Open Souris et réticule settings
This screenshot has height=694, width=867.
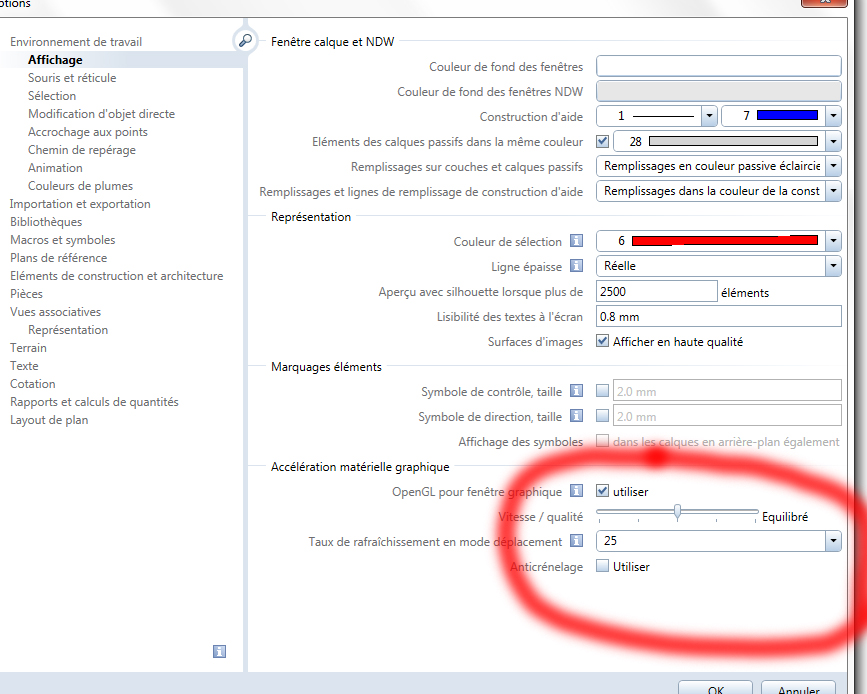[72, 78]
